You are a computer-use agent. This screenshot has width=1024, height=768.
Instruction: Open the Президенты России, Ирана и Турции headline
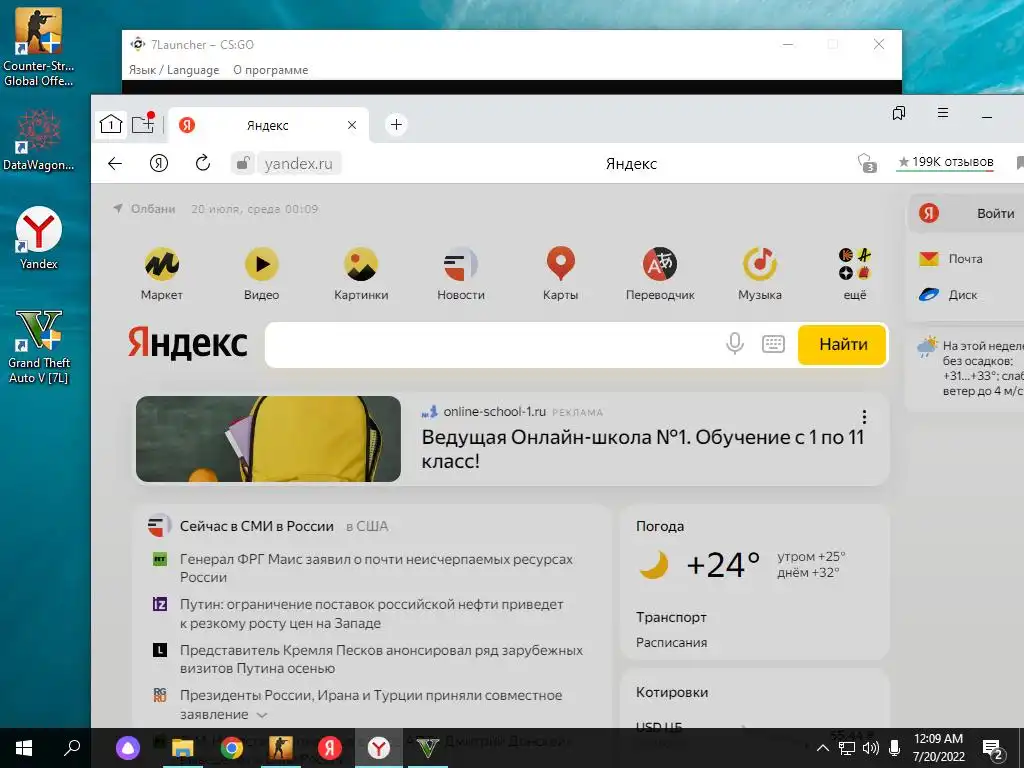coord(371,705)
